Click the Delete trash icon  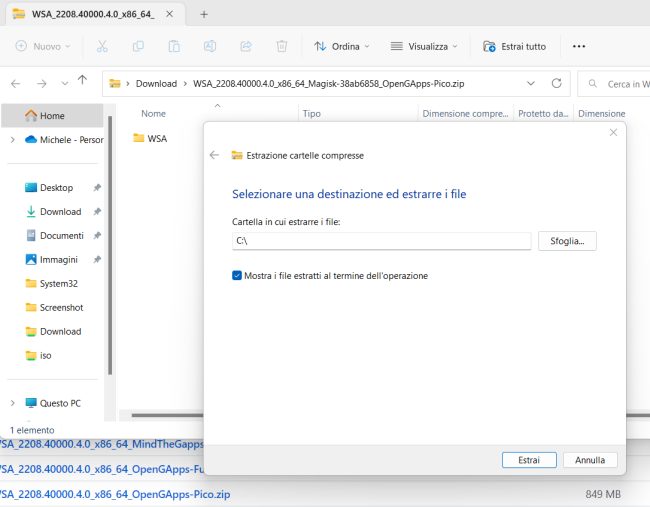tap(282, 46)
